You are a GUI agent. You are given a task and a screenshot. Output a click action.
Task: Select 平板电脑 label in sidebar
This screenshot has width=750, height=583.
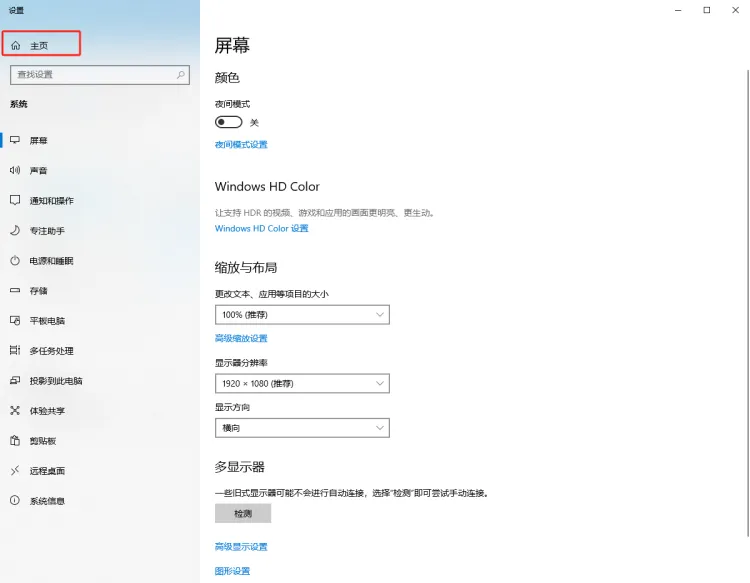tap(47, 320)
